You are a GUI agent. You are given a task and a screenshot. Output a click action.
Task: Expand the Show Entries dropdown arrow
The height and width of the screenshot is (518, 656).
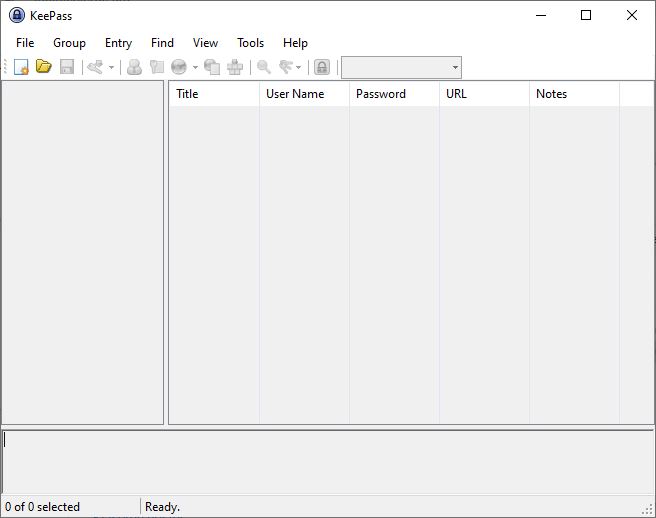[x=298, y=67]
